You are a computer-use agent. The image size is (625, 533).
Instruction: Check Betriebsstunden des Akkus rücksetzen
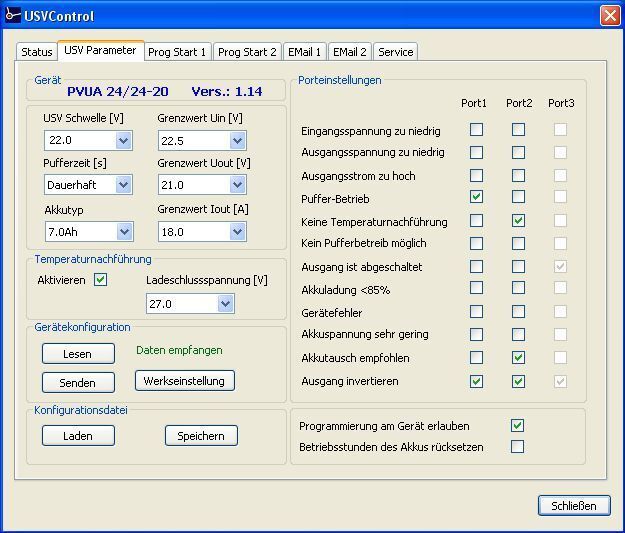(517, 446)
